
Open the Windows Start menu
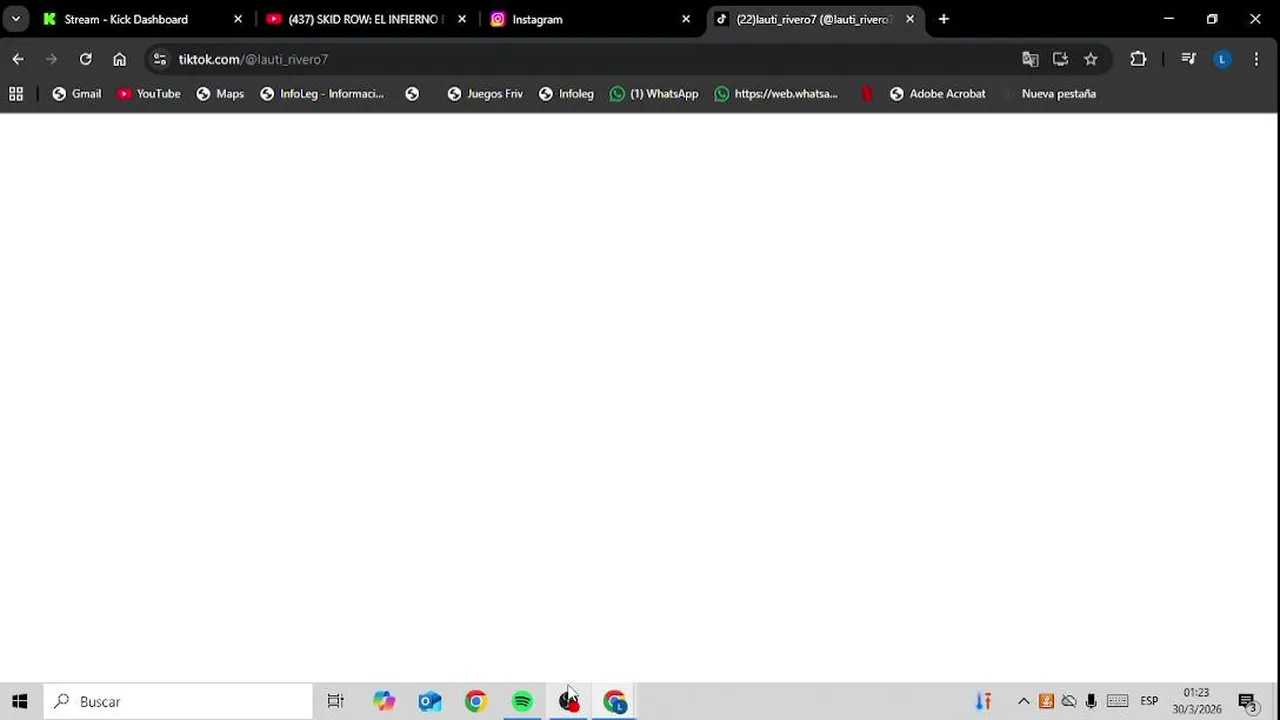point(20,702)
